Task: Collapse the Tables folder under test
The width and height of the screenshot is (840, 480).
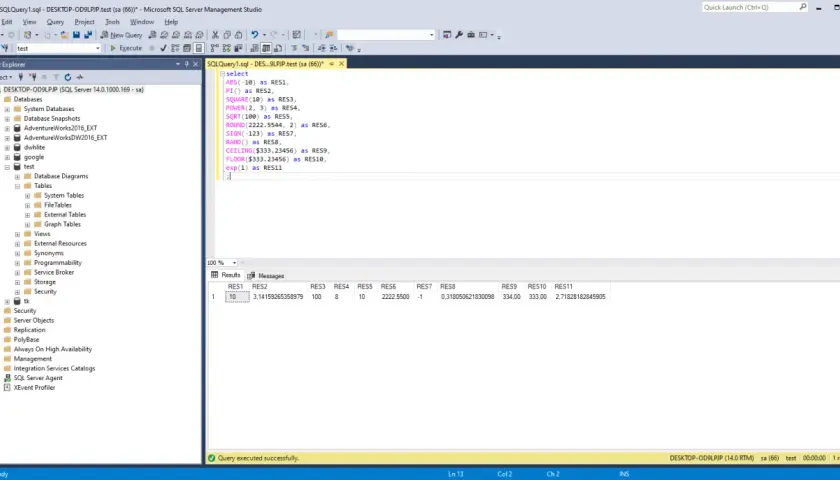Action: (17, 186)
